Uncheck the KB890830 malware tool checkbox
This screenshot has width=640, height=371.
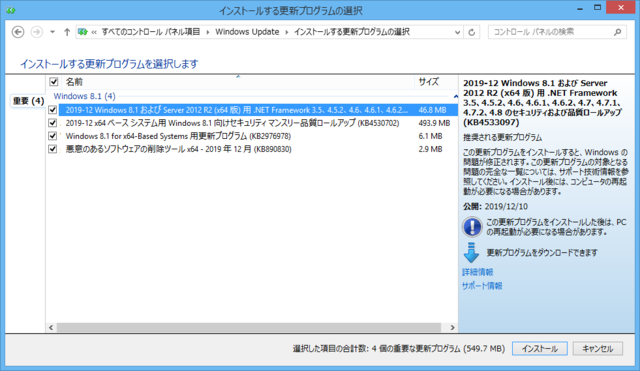coord(52,149)
